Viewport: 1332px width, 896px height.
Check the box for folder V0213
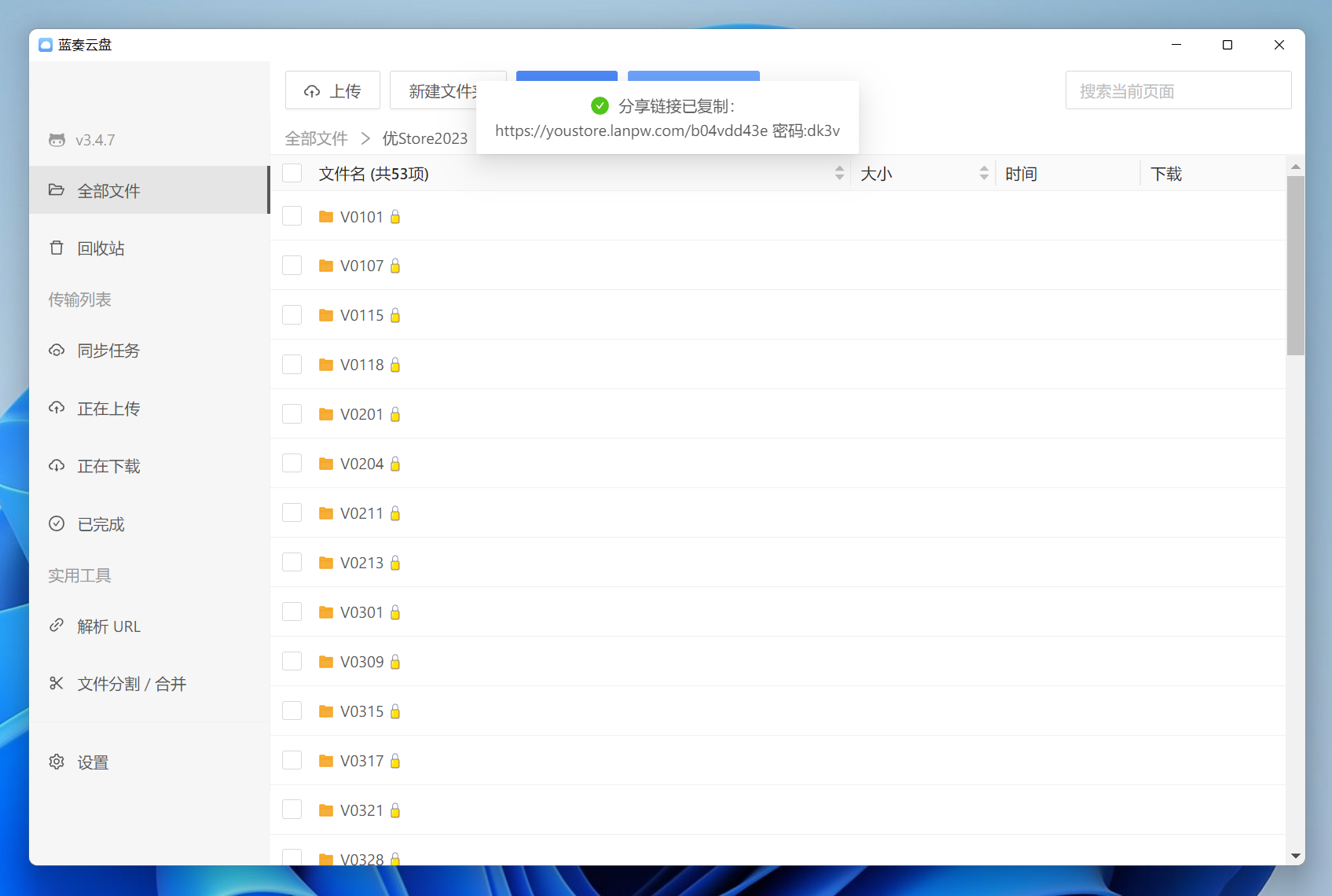tap(292, 563)
